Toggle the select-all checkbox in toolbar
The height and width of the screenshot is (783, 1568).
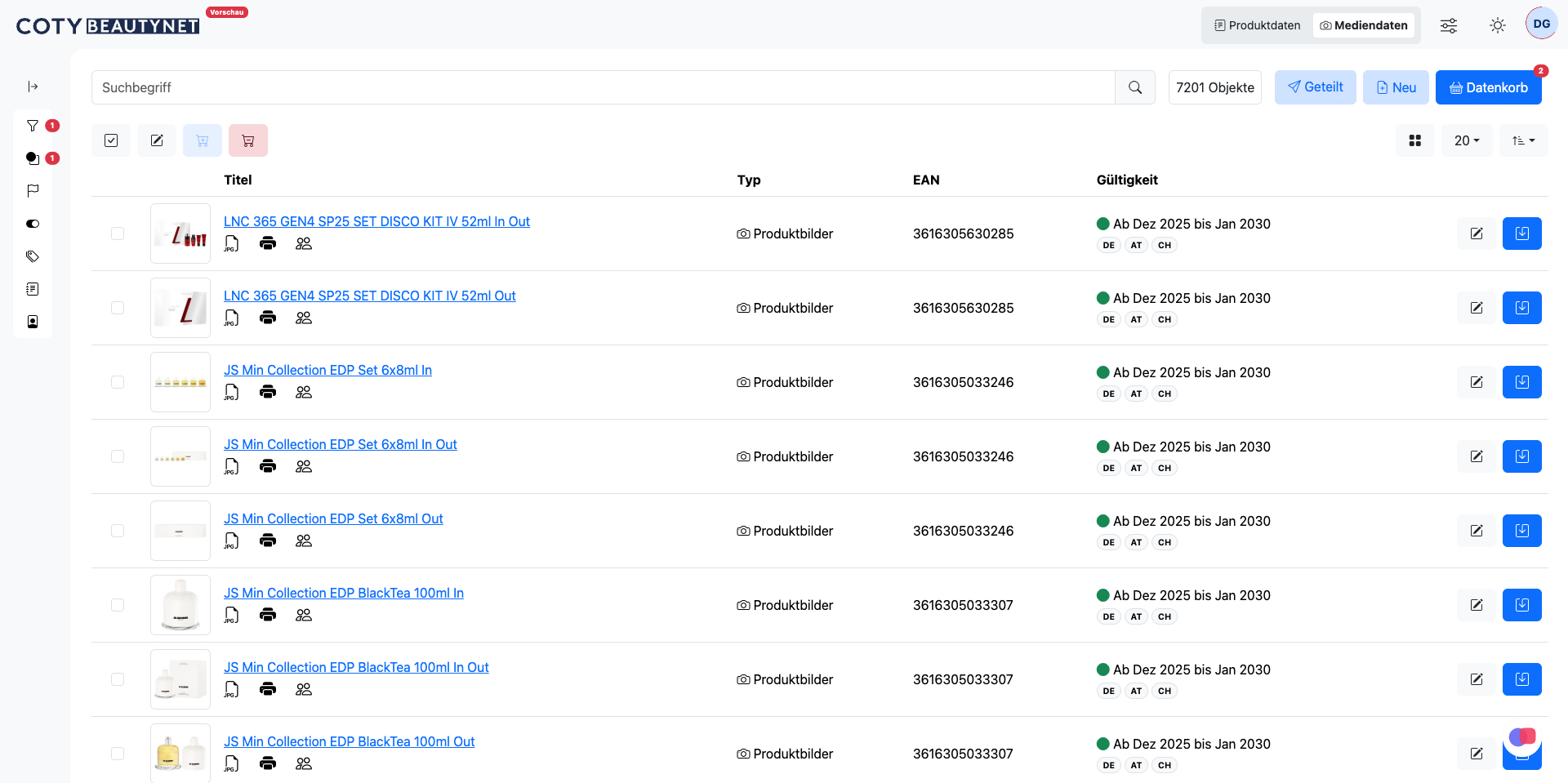pos(111,140)
